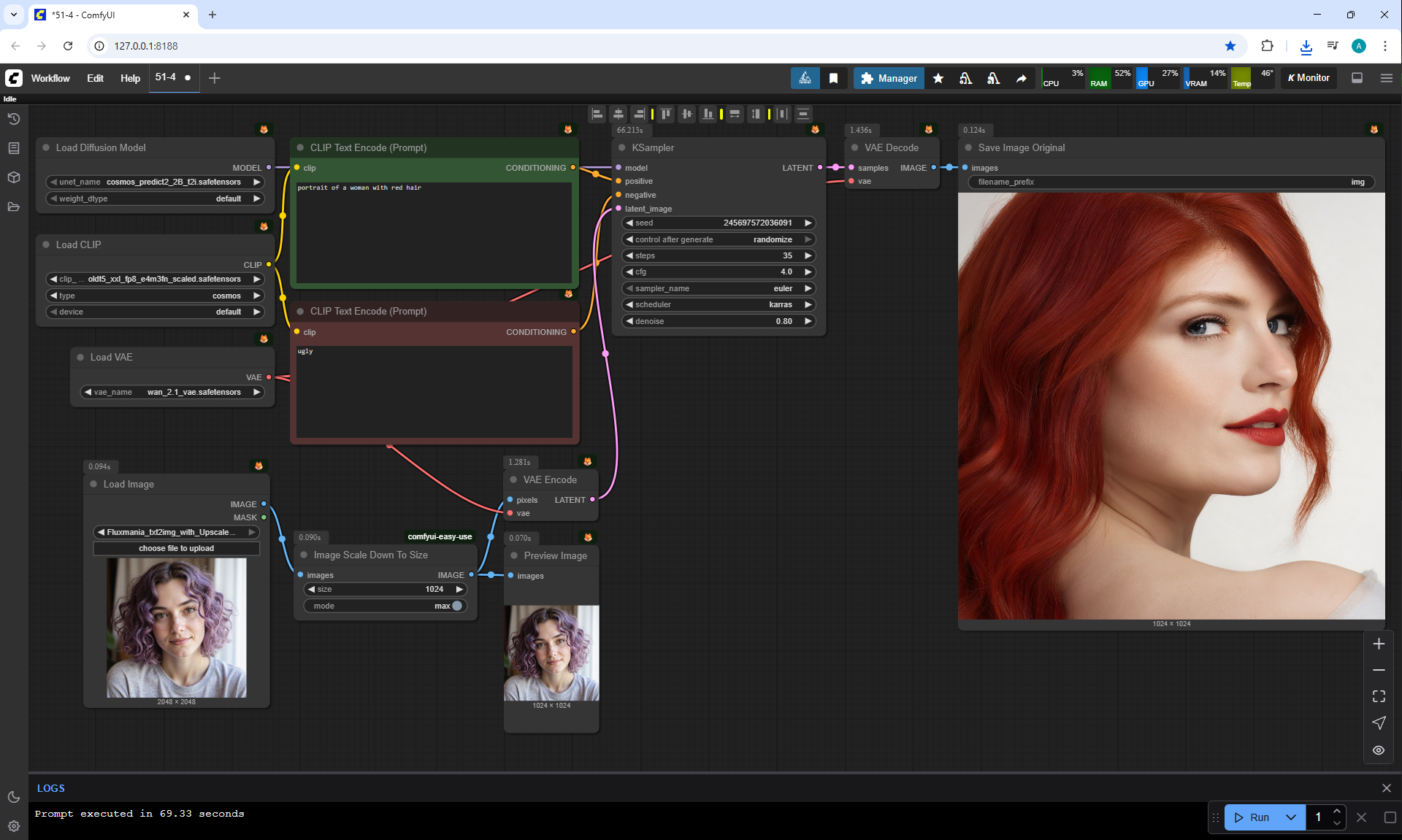The image size is (1402, 840).
Task: Open vae_name selector in Load VAE
Action: pyautogui.click(x=172, y=392)
